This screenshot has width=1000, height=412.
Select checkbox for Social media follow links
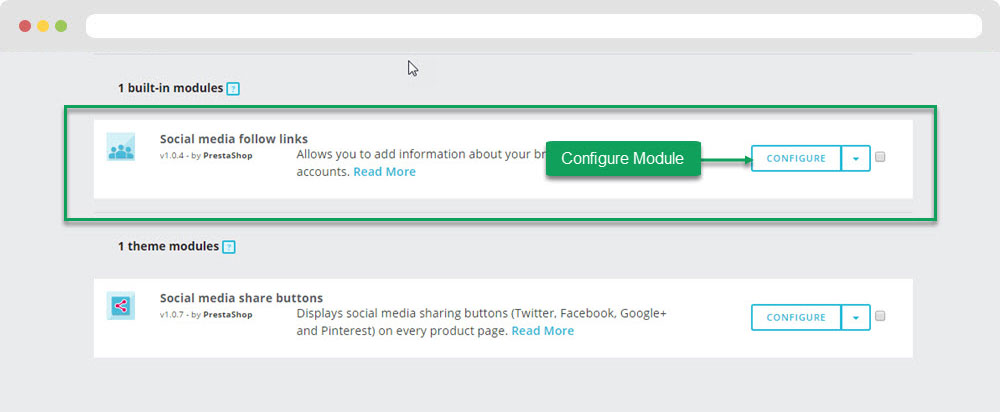tap(880, 158)
